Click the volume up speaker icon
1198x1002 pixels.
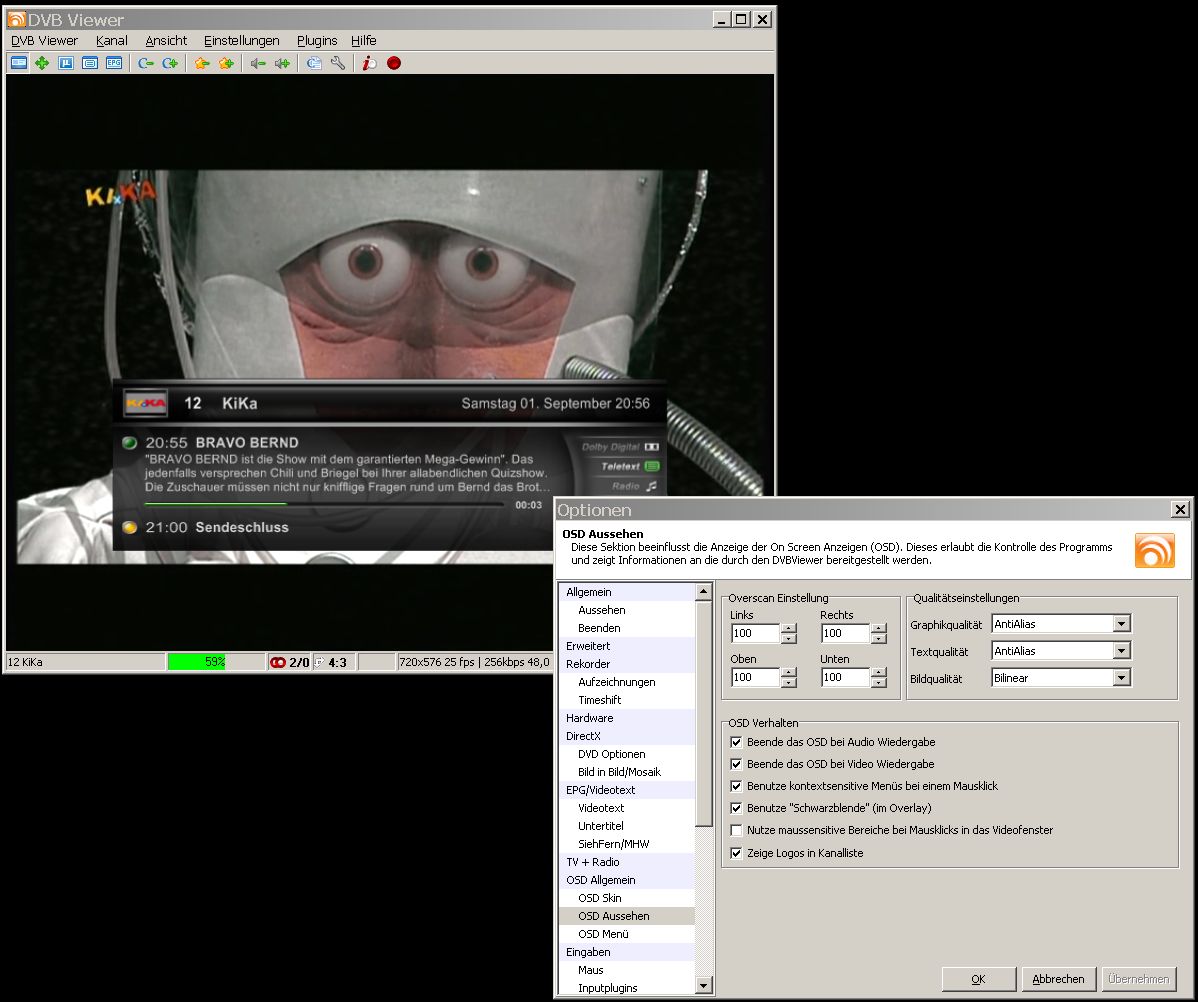tap(282, 63)
